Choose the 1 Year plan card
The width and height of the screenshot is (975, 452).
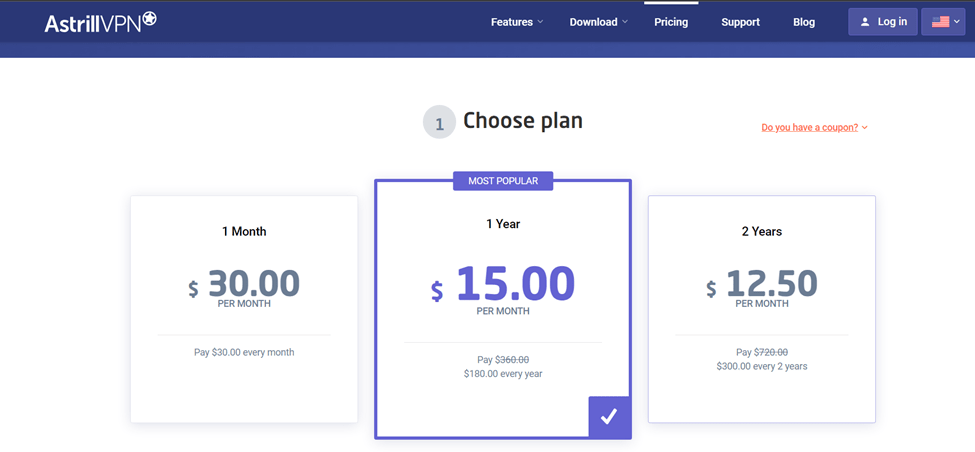point(503,308)
